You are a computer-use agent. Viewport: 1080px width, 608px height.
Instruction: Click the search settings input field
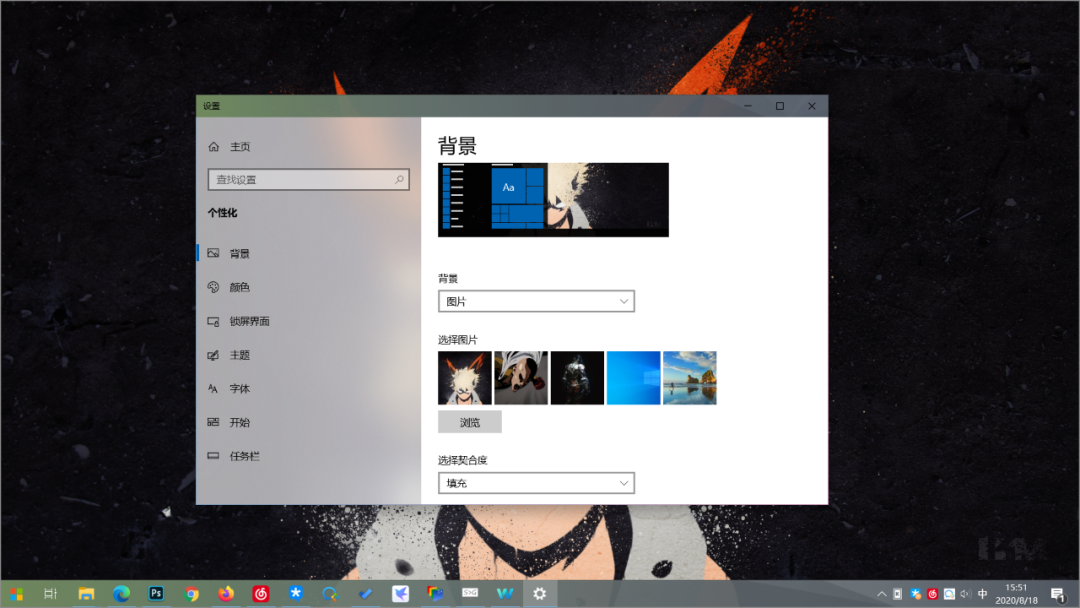[308, 179]
